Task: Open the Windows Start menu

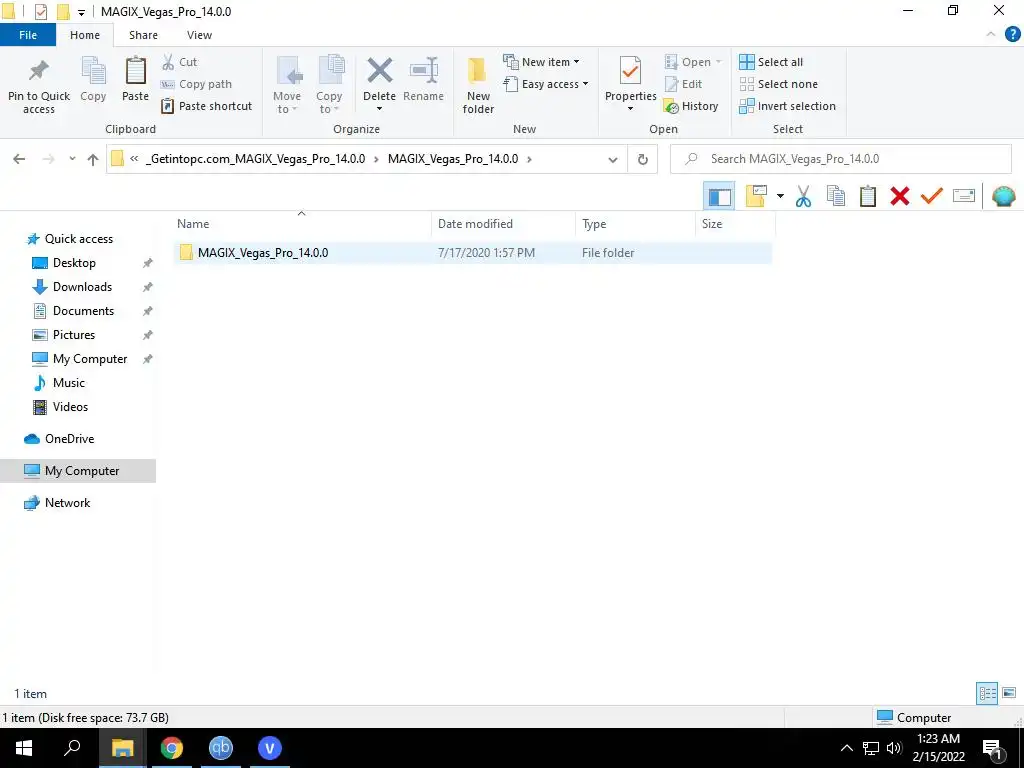Action: click(x=24, y=748)
